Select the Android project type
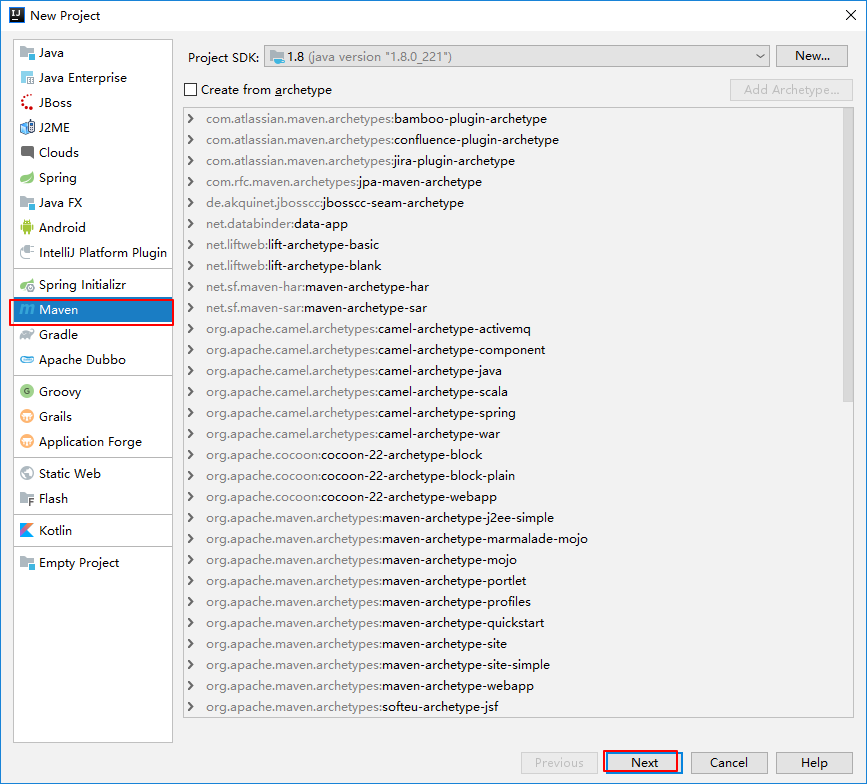Viewport: 867px width, 784px height. click(60, 227)
